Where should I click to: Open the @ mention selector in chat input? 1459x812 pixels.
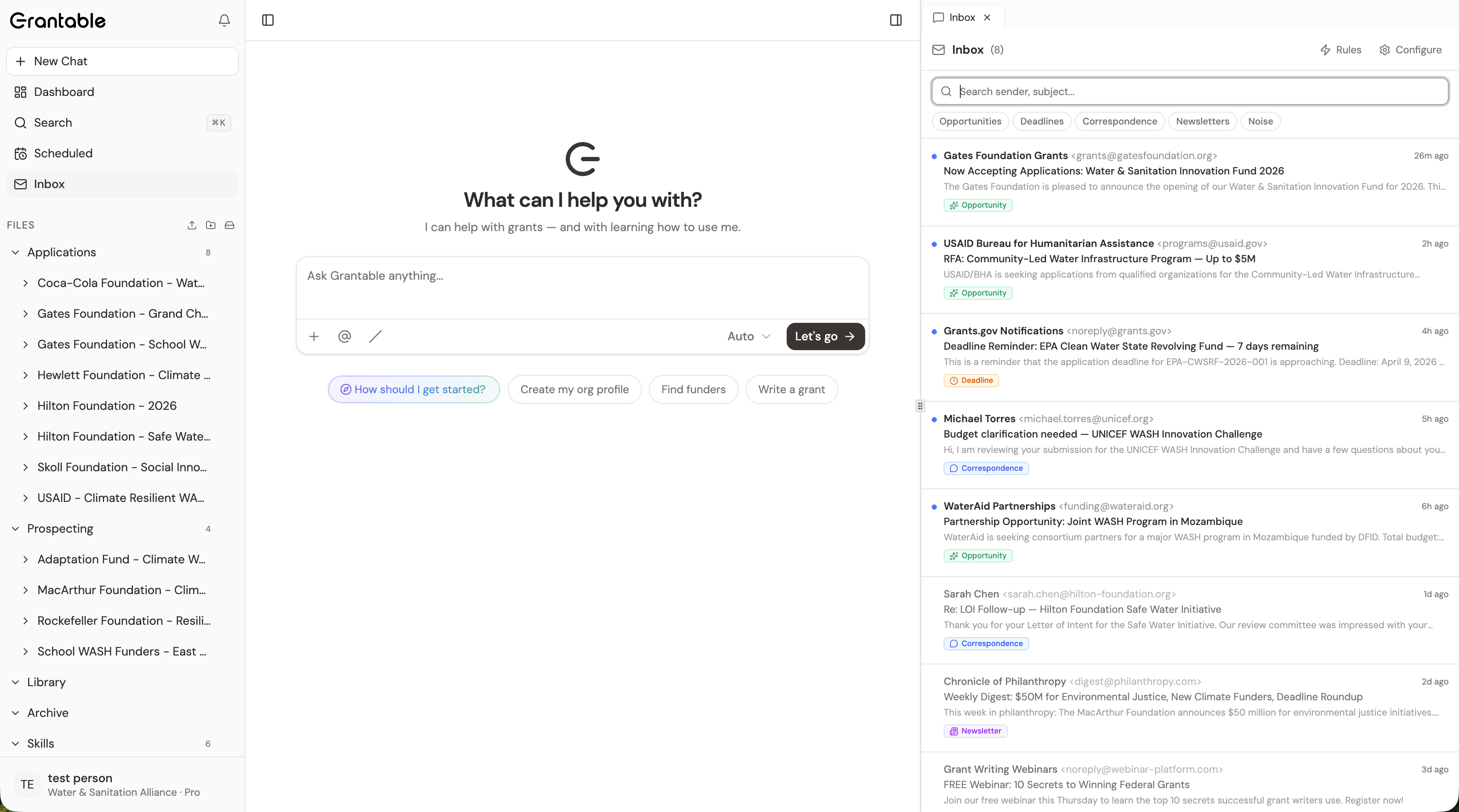pyautogui.click(x=344, y=336)
